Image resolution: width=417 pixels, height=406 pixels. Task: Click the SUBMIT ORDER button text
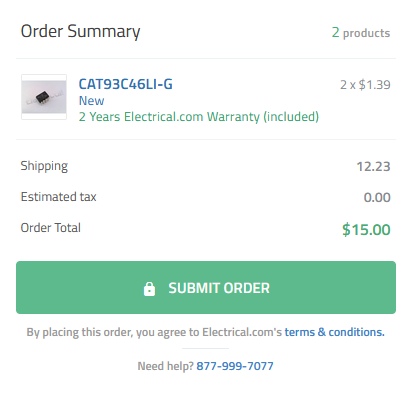click(x=219, y=288)
